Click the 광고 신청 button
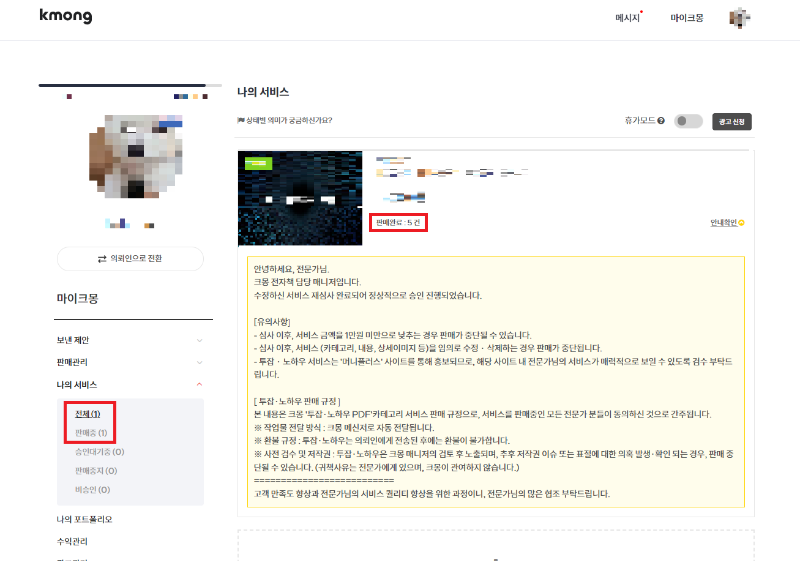800x561 pixels. click(x=732, y=121)
